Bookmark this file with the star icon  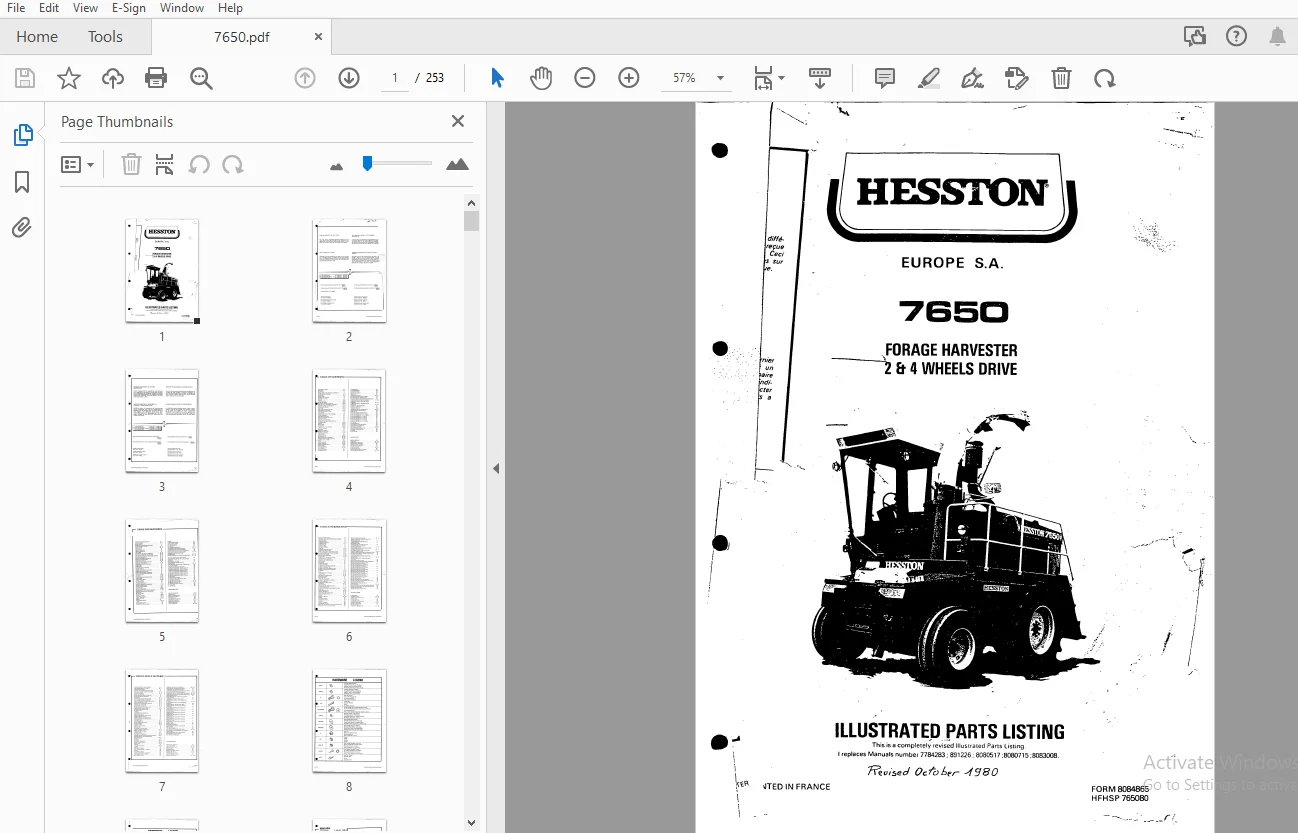point(69,78)
